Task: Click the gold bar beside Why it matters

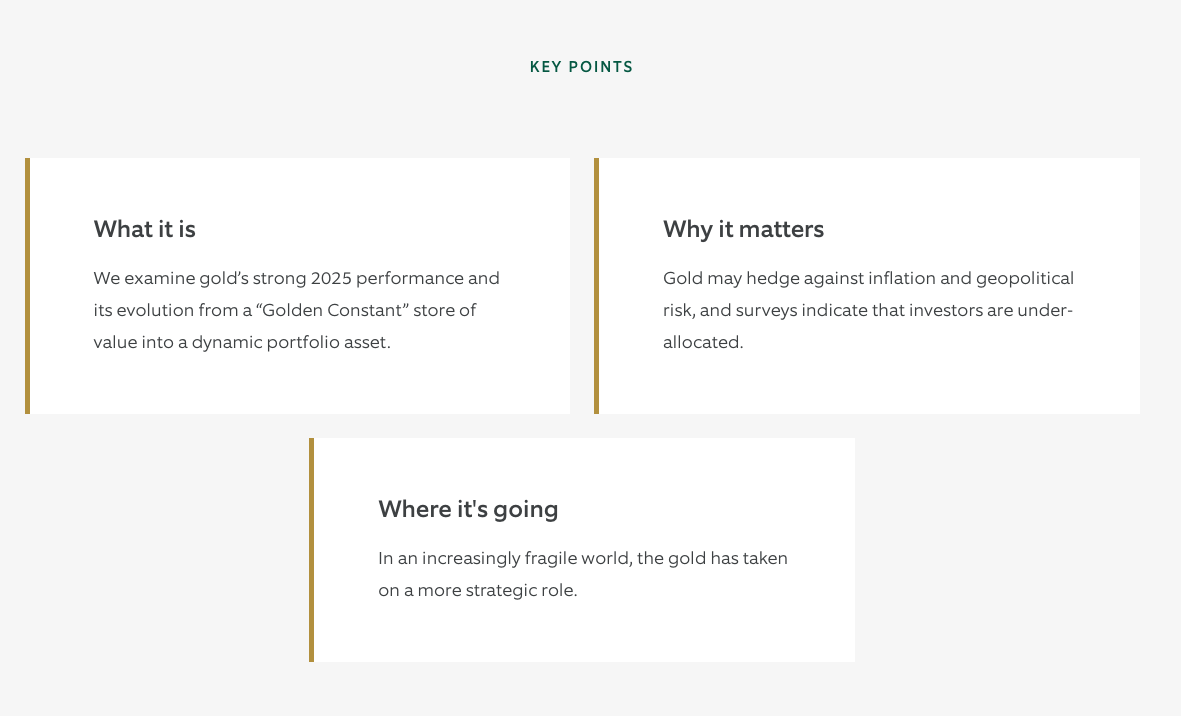Action: (x=596, y=286)
